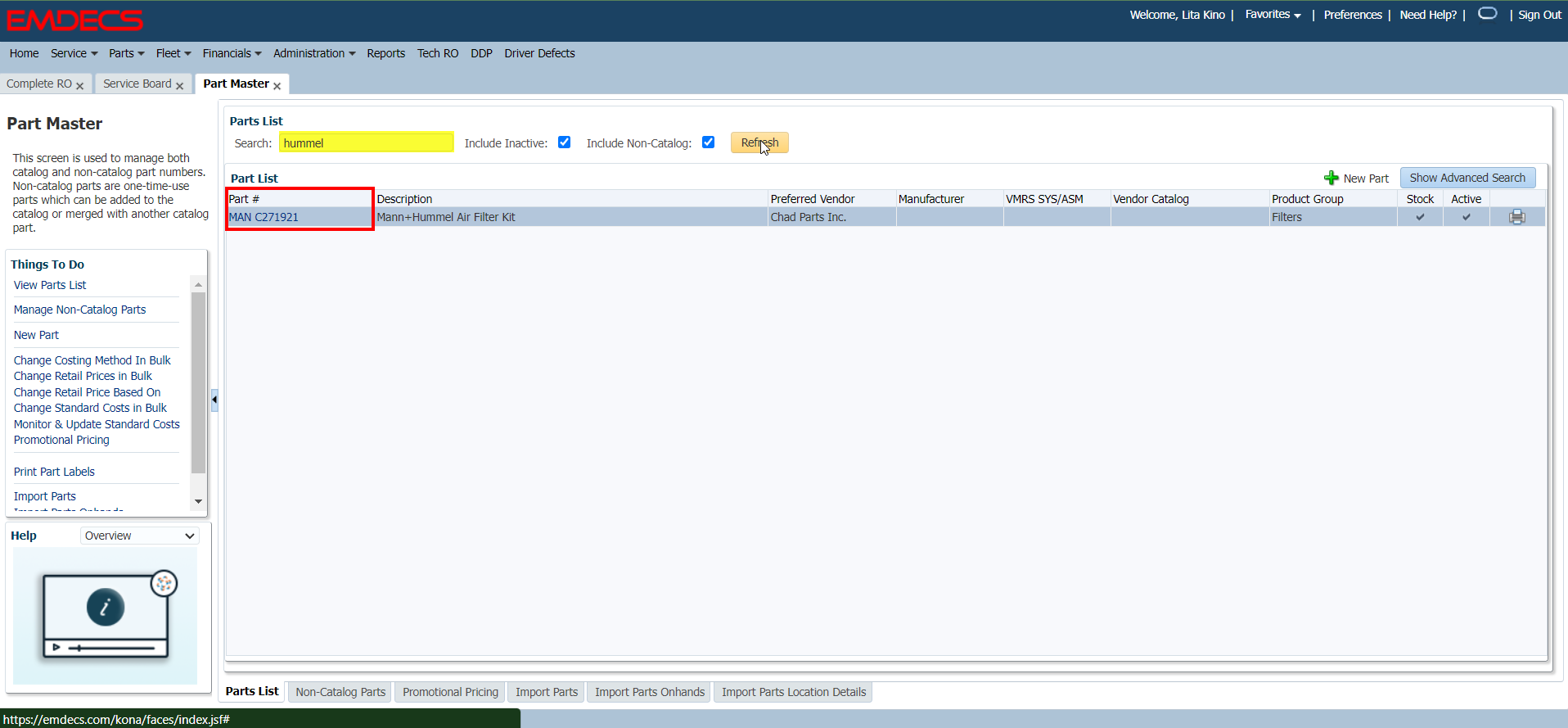Select the Parts List bottom tab
The image size is (1568, 728).
[252, 691]
